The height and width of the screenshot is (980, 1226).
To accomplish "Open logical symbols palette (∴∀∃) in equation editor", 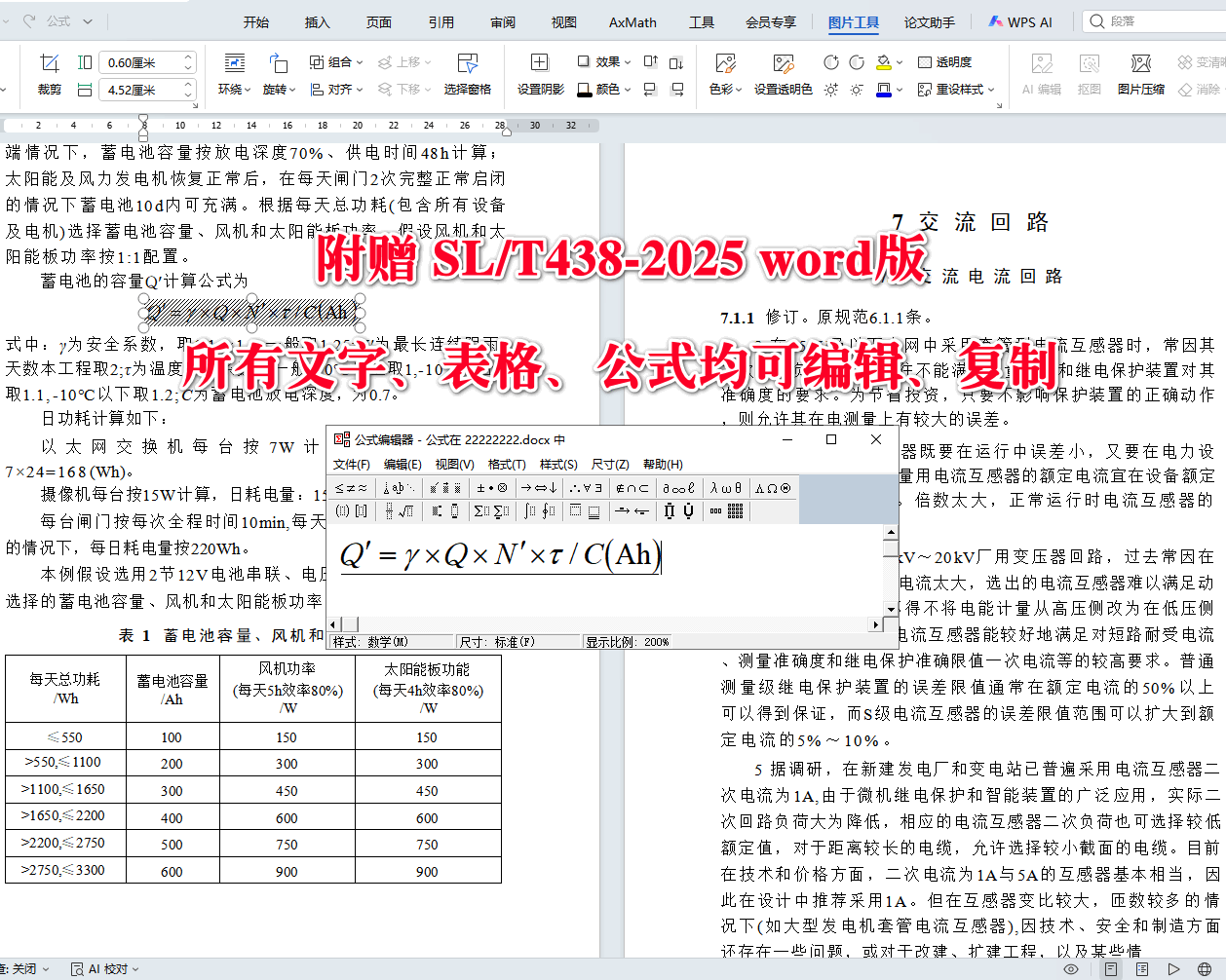I will (x=586, y=487).
